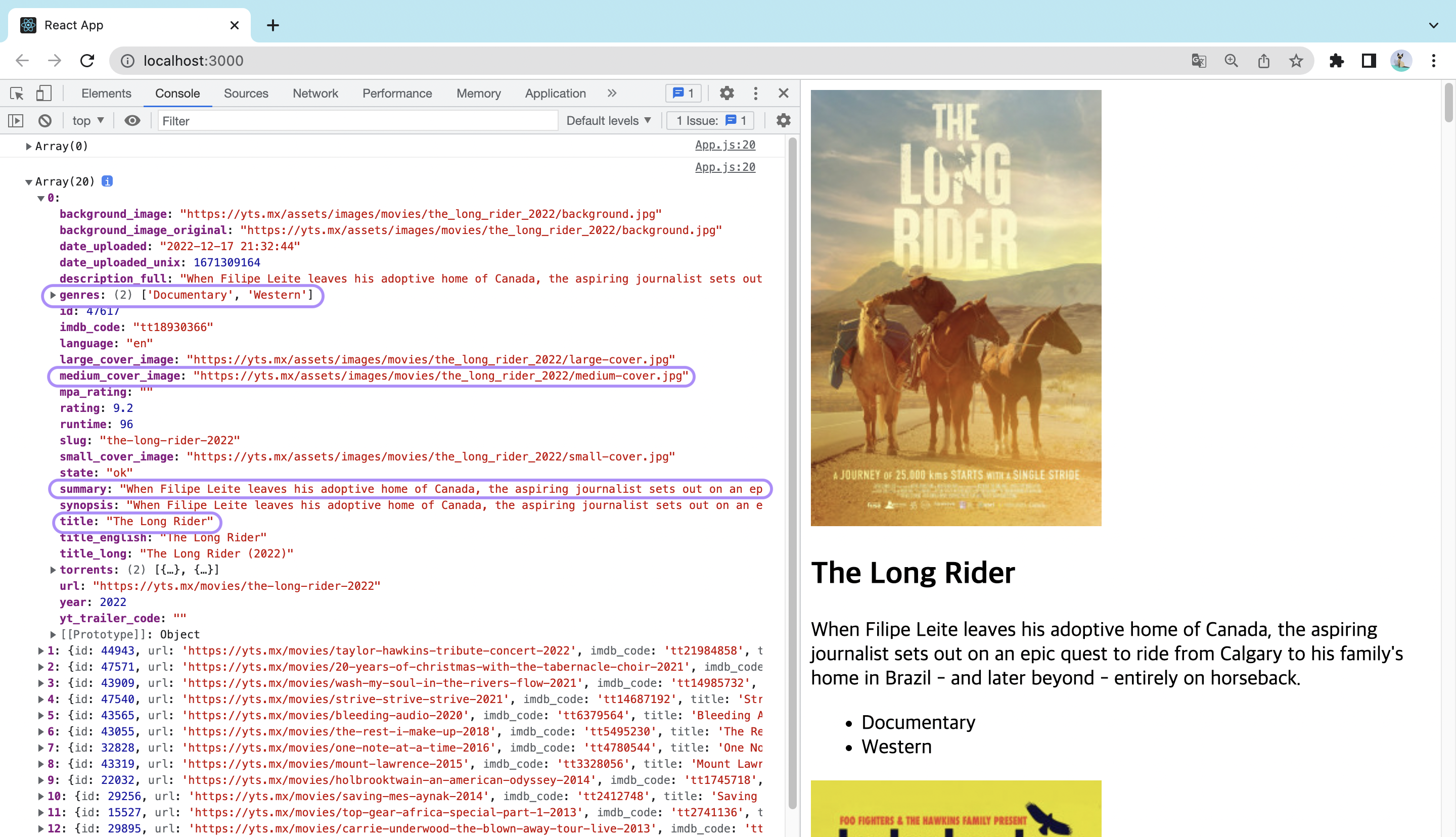The width and height of the screenshot is (1456, 837).
Task: Open the Memory tab
Action: 479,93
